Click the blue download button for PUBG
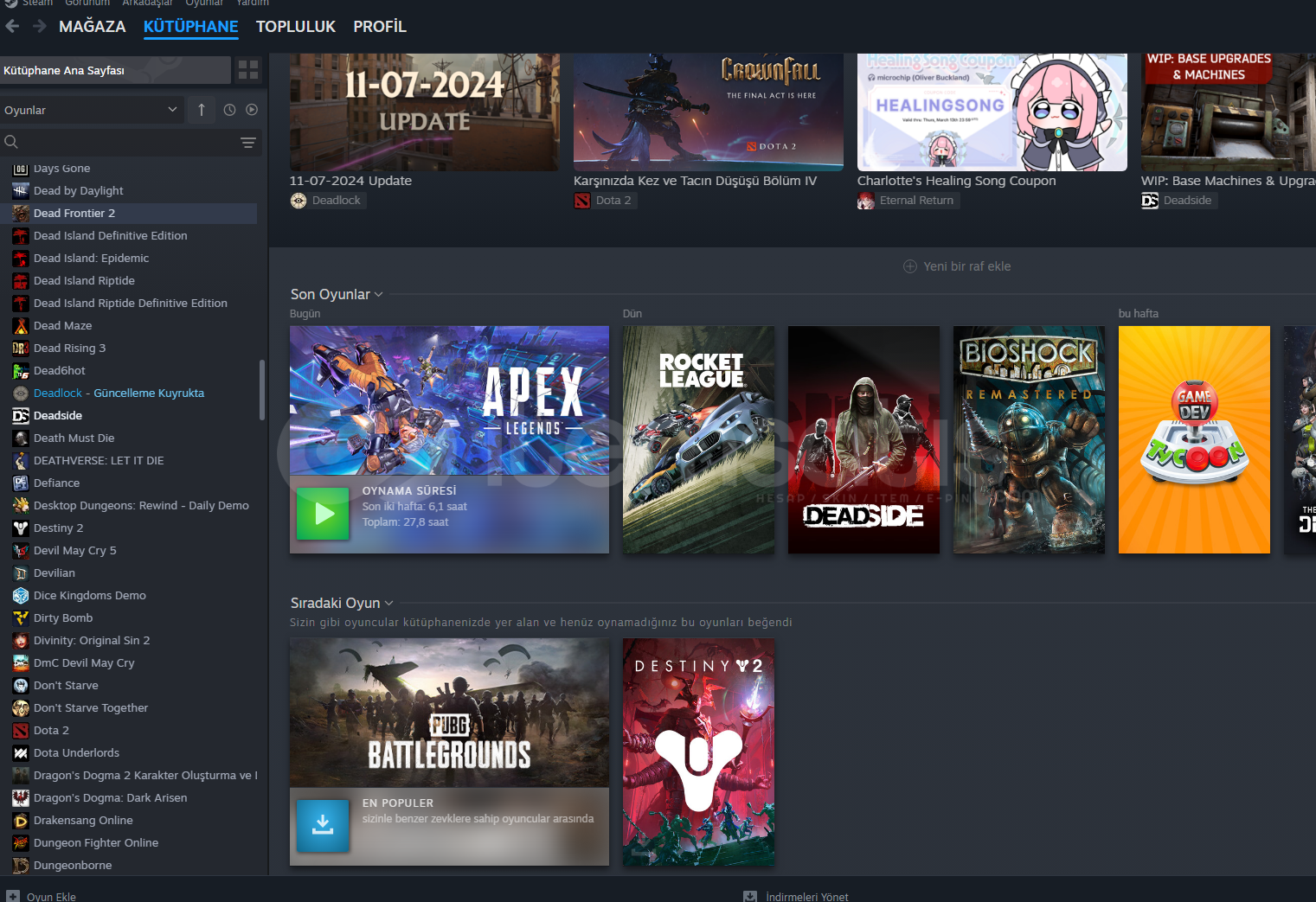1316x902 pixels. 323,826
